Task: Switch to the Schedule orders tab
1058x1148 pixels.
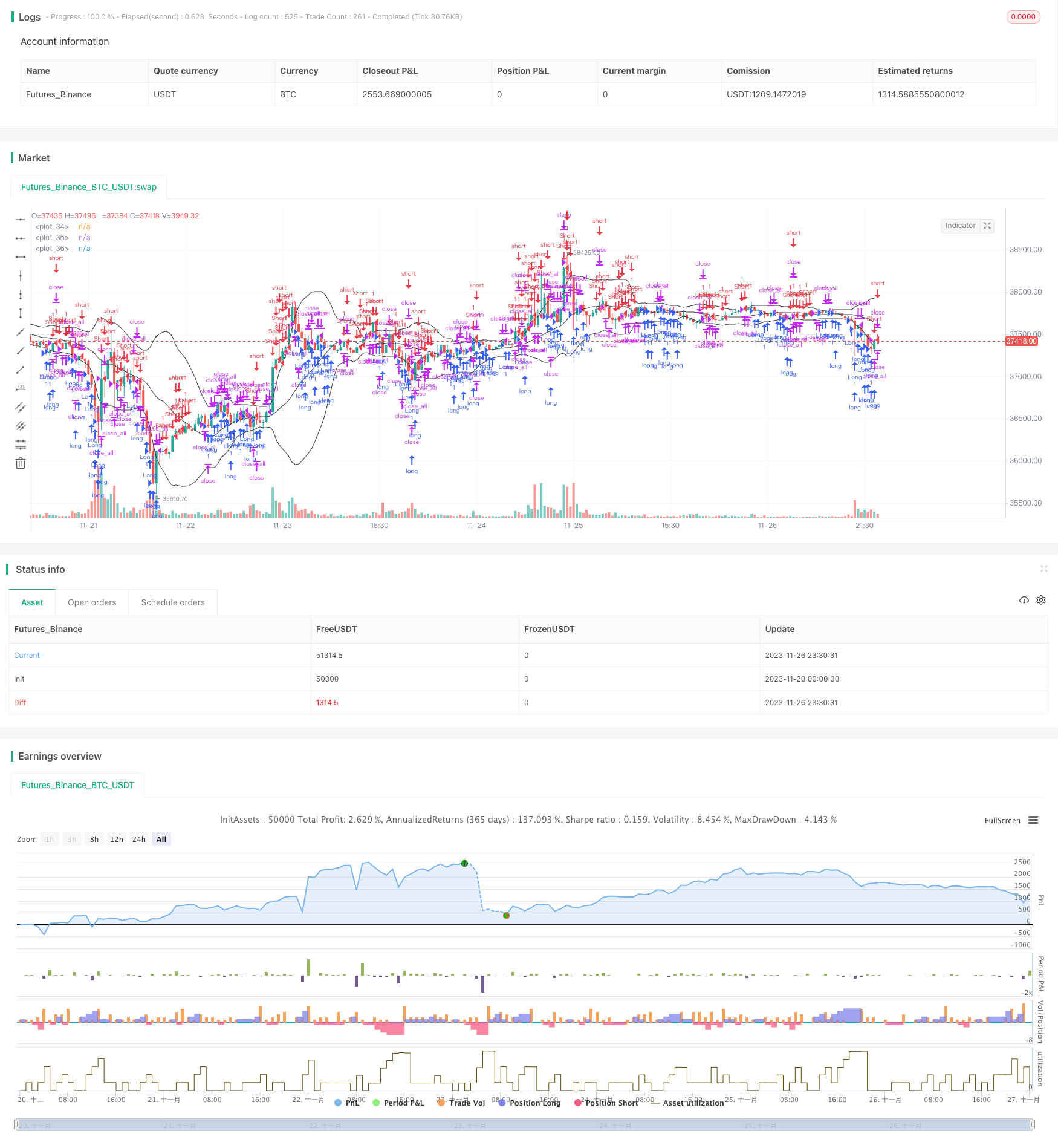Action: [x=173, y=602]
